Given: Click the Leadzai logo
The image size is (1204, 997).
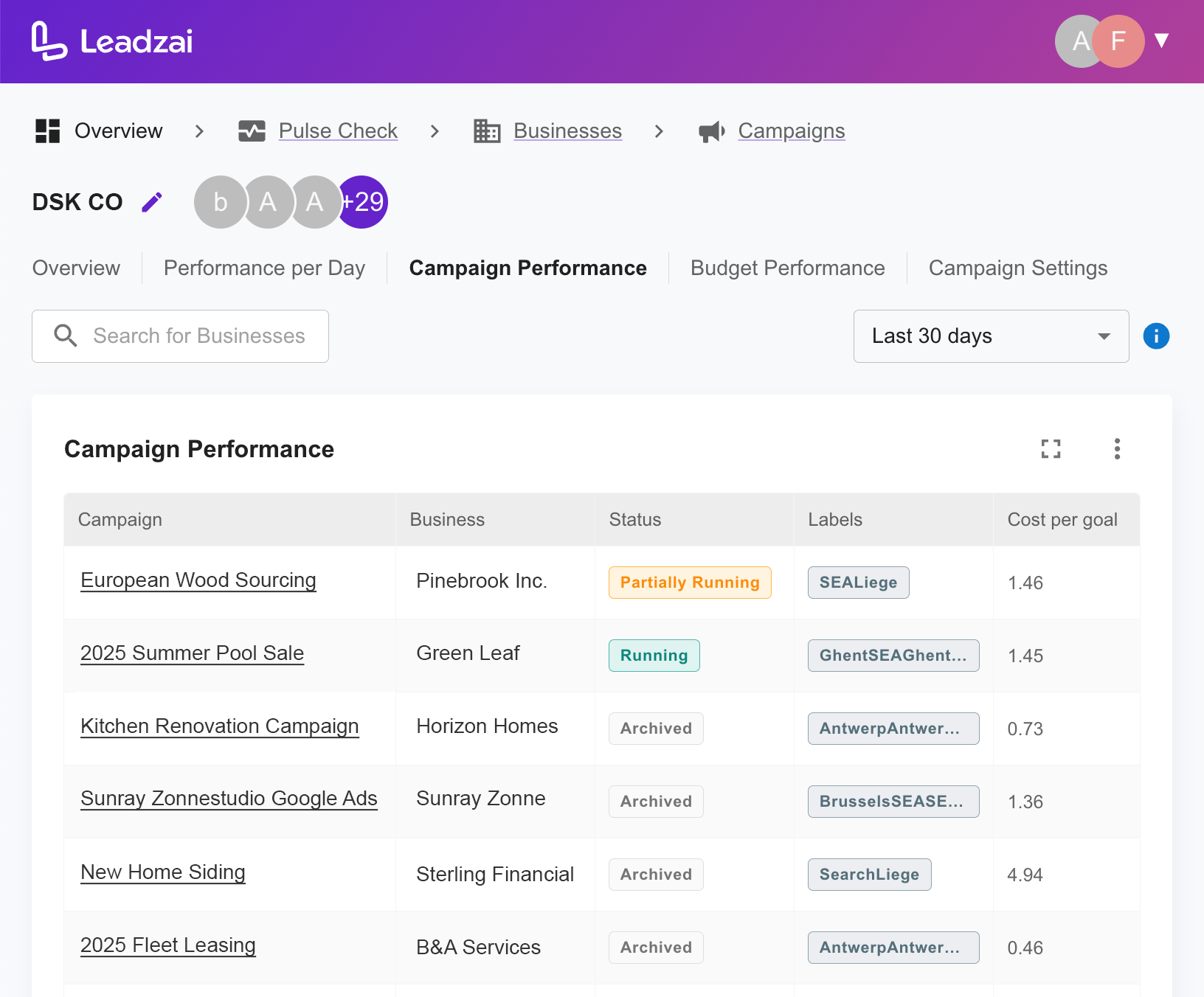Looking at the screenshot, I should click(x=112, y=41).
